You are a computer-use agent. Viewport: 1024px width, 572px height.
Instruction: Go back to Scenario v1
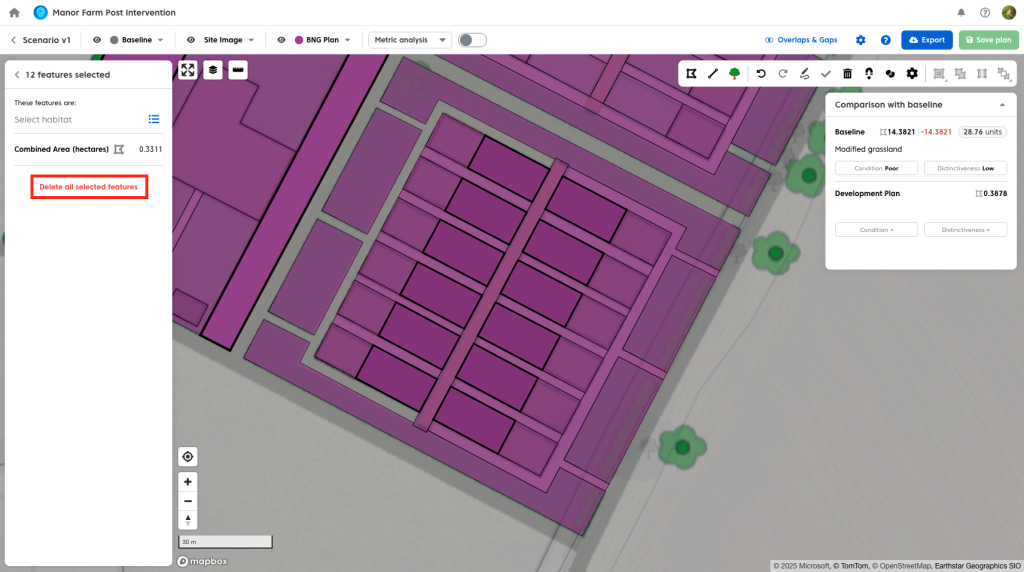[x=15, y=40]
